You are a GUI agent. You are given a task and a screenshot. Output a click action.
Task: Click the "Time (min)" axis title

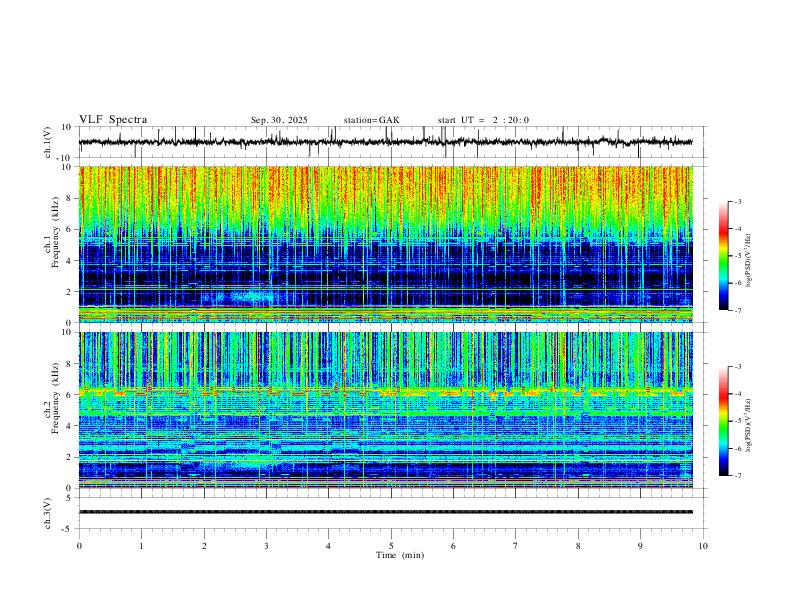[400, 555]
